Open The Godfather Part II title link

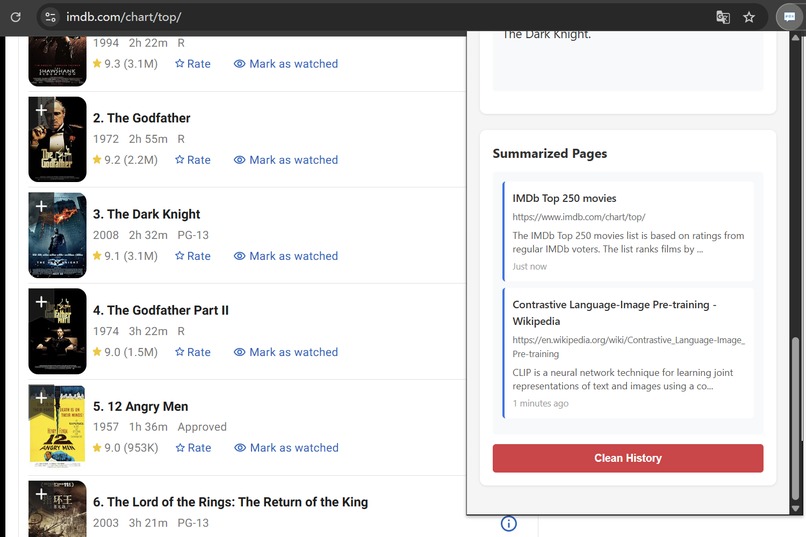(x=160, y=310)
